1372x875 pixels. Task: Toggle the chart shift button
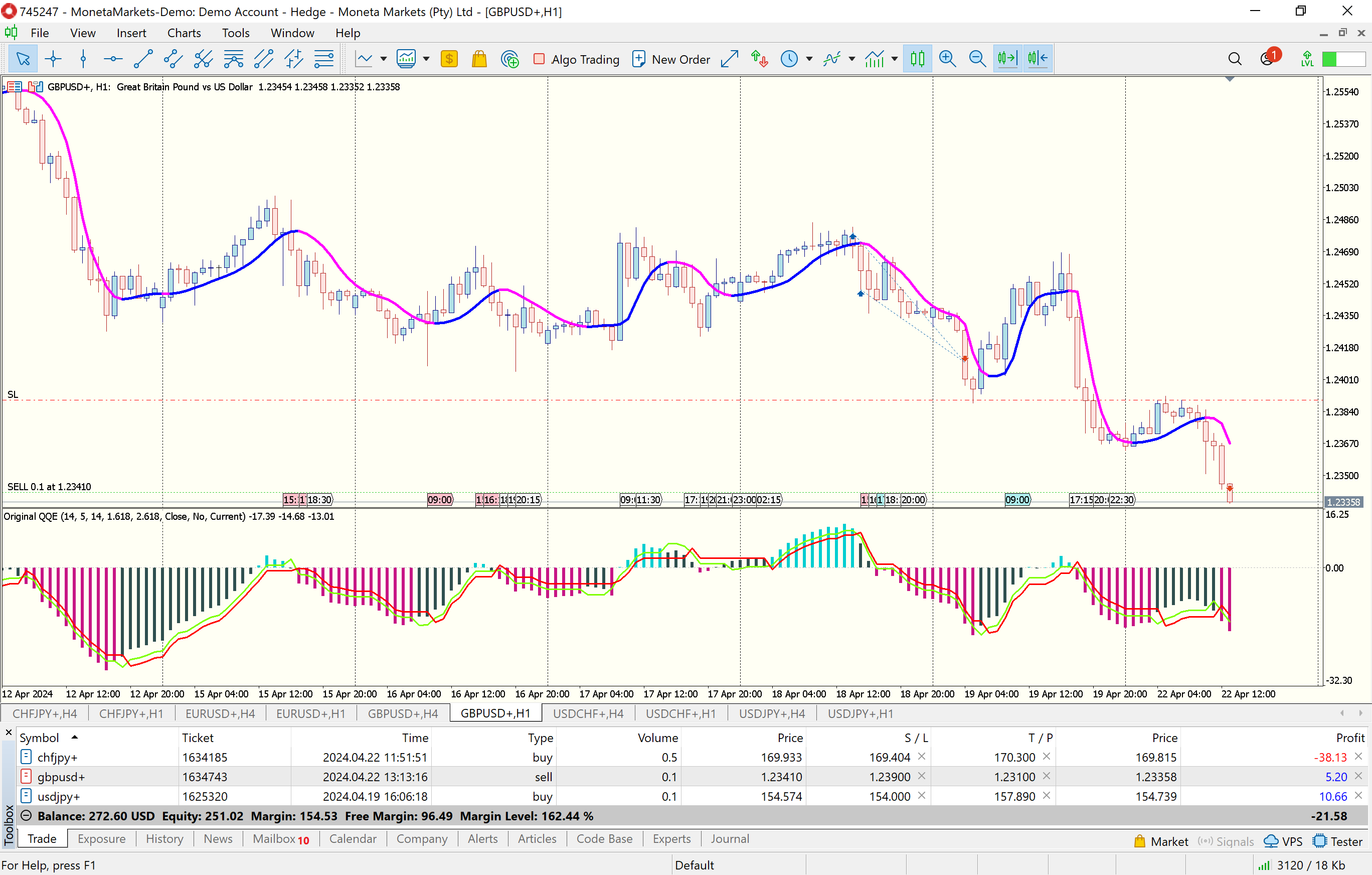coord(1038,59)
